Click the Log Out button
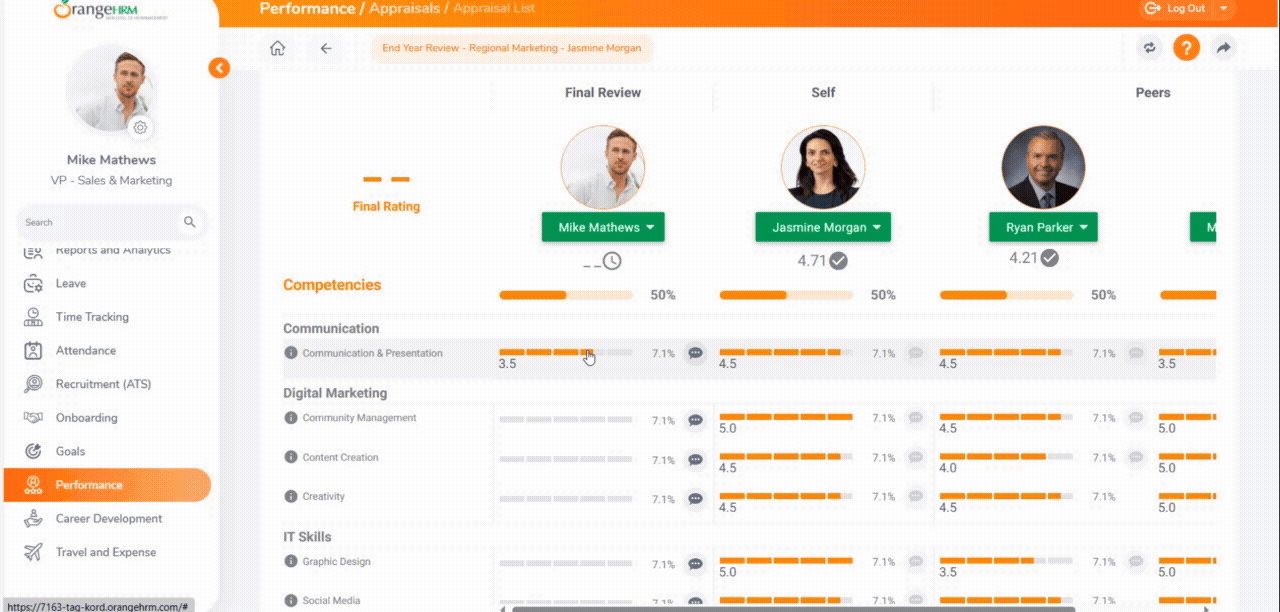Screen dimensions: 1280x612 (1176, 9)
